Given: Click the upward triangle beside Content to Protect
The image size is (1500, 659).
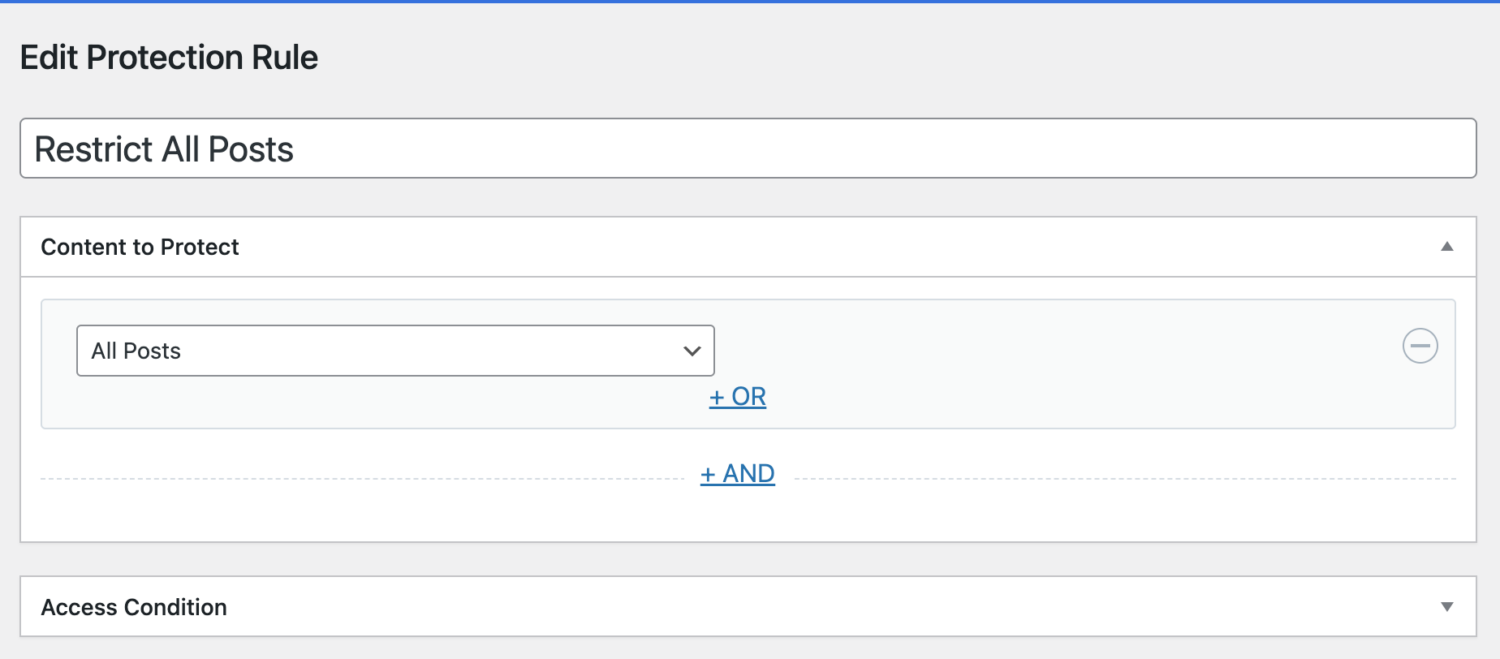Looking at the screenshot, I should tap(1446, 246).
